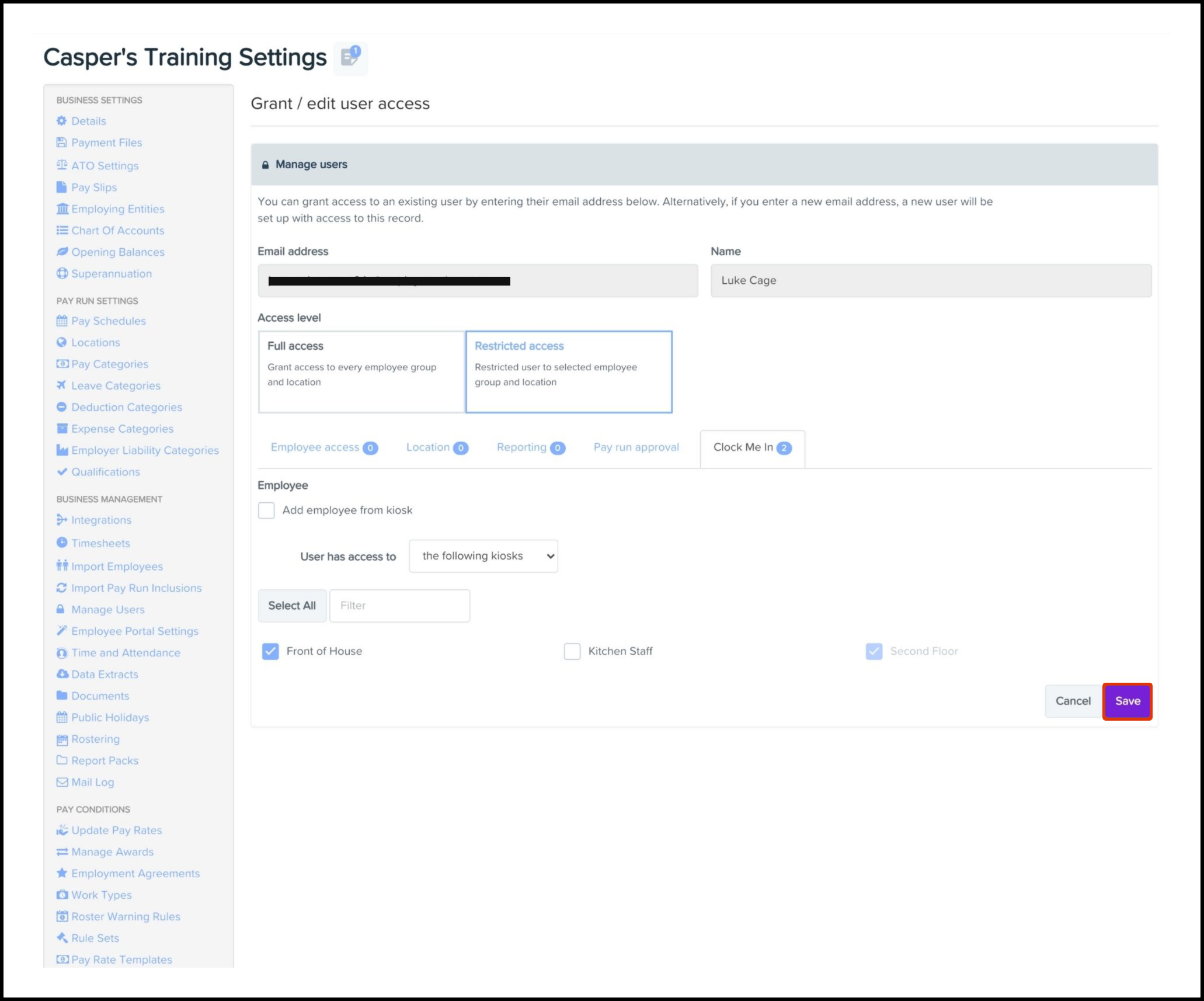Switch to the Employee access tab
This screenshot has height=1001, width=1204.
pyautogui.click(x=323, y=447)
